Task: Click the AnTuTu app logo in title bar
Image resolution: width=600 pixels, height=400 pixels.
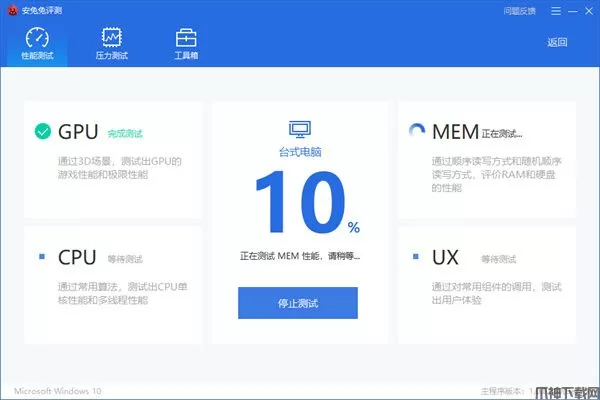Action: (13, 10)
